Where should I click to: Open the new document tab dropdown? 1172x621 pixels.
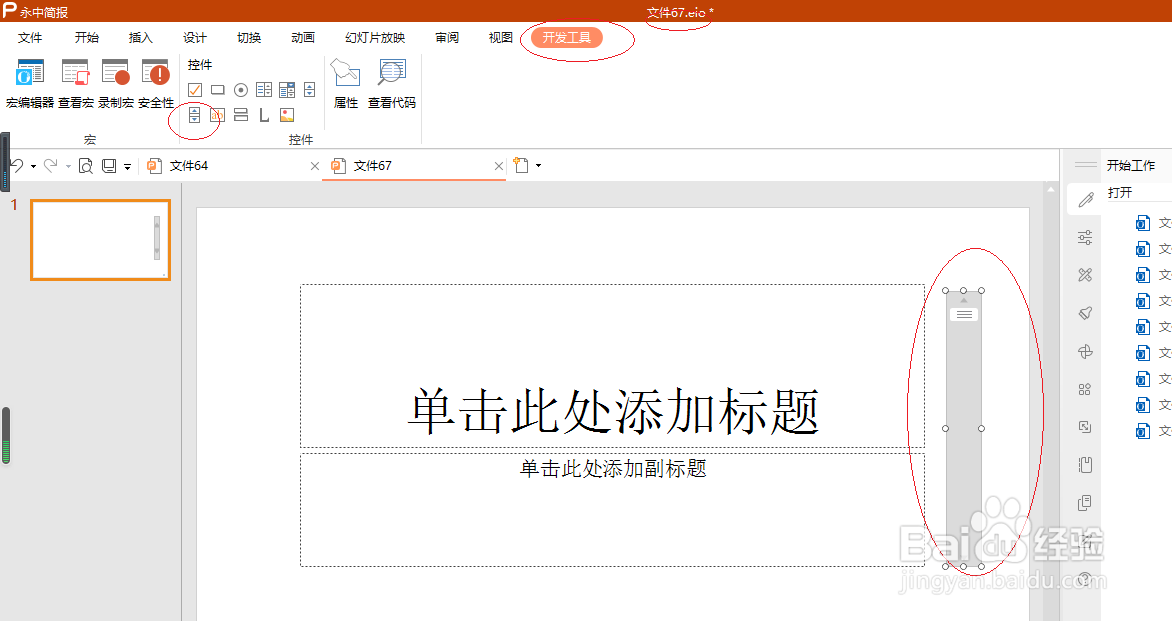(537, 165)
